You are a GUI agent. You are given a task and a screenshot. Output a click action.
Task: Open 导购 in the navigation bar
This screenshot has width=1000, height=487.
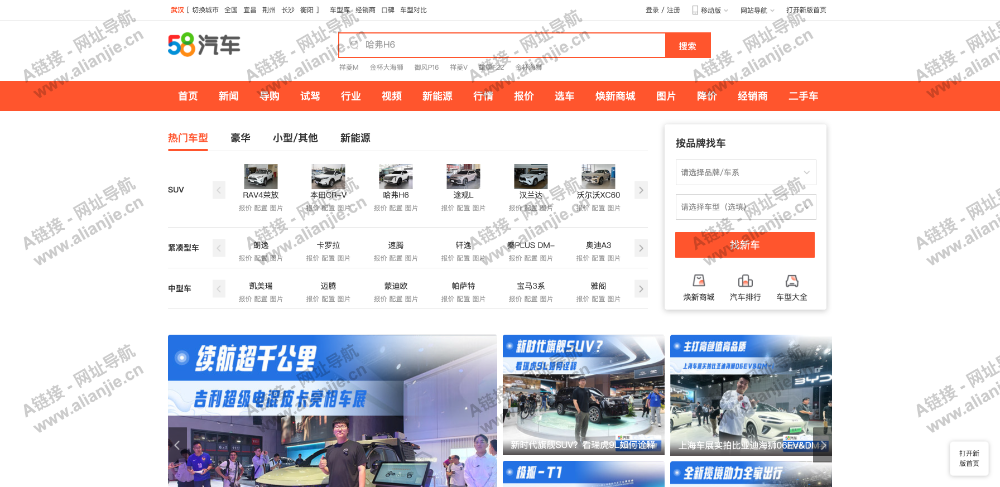(269, 96)
